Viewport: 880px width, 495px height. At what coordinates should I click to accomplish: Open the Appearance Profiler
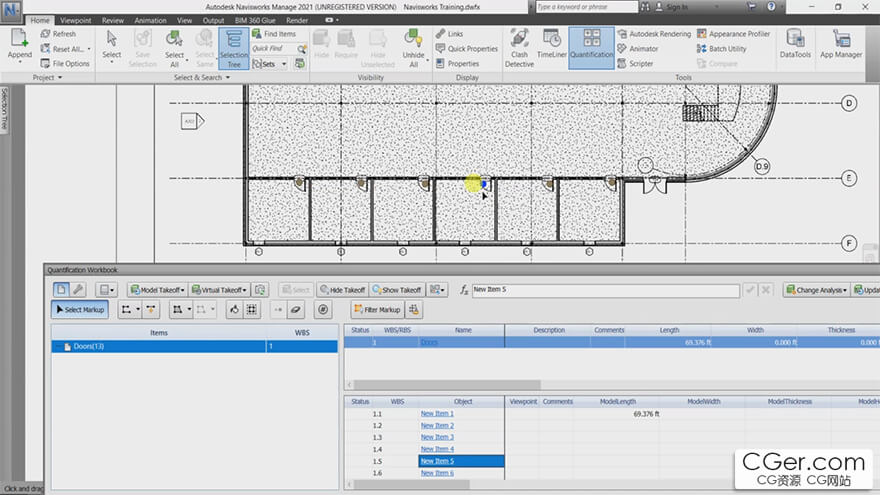coord(734,34)
